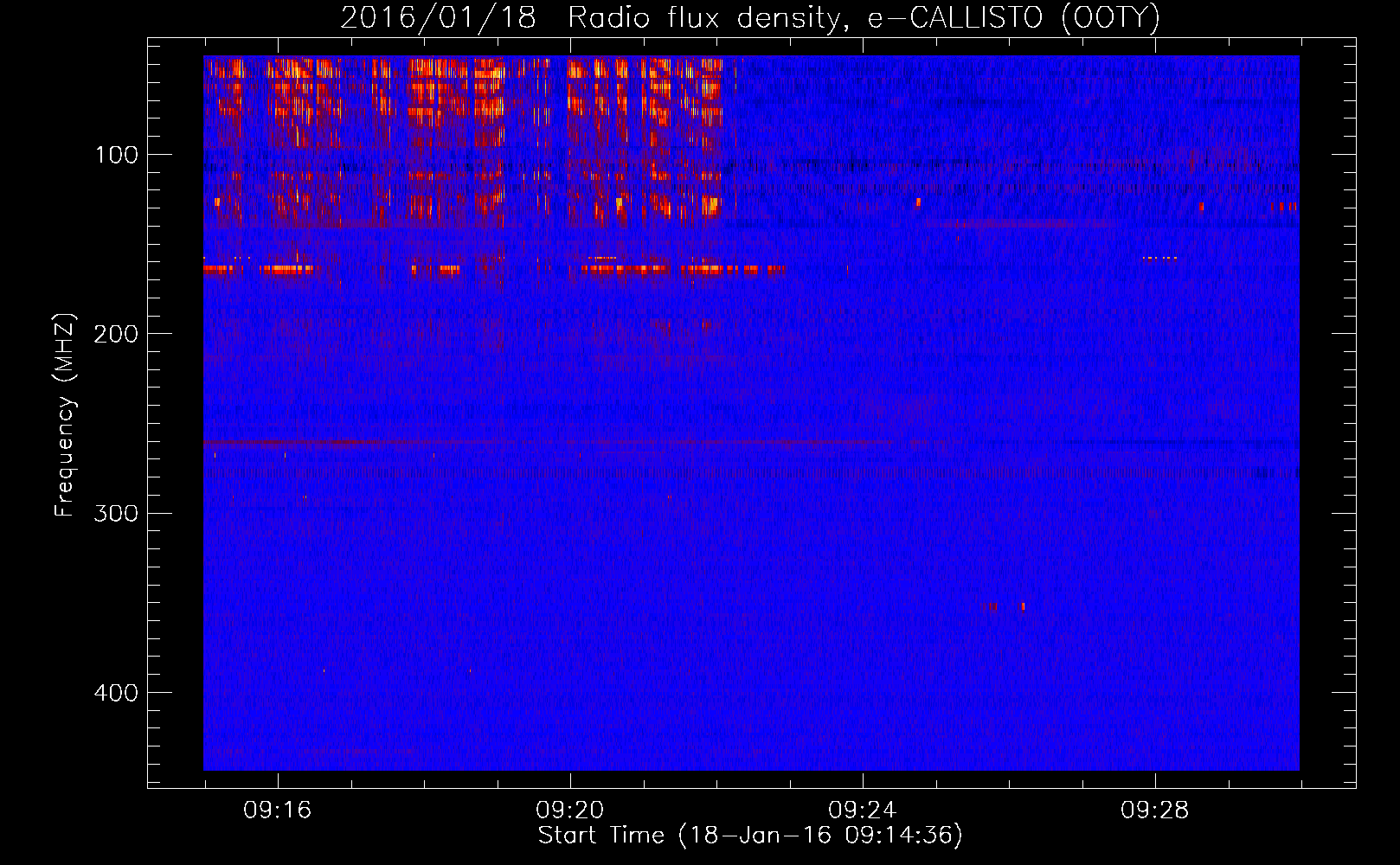This screenshot has height=865, width=1400.
Task: Click the 300 frequency tick label
Action: point(116,514)
